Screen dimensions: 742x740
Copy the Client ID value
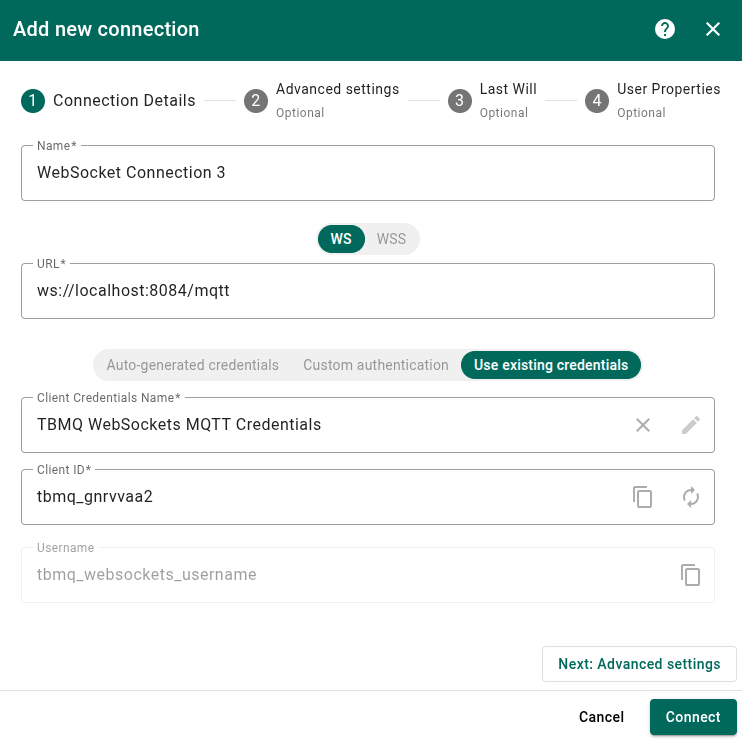pos(643,497)
